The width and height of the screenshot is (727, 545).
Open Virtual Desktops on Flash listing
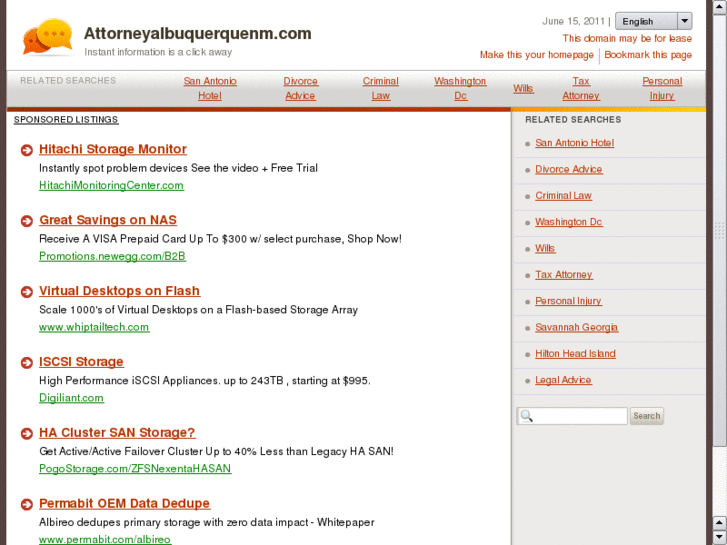tap(119, 291)
